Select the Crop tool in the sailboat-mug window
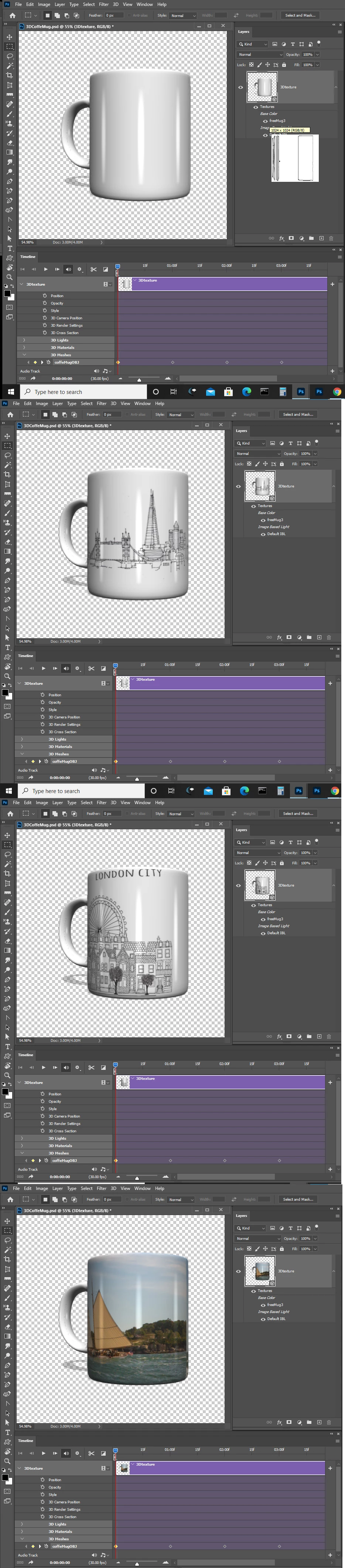 [x=7, y=1259]
